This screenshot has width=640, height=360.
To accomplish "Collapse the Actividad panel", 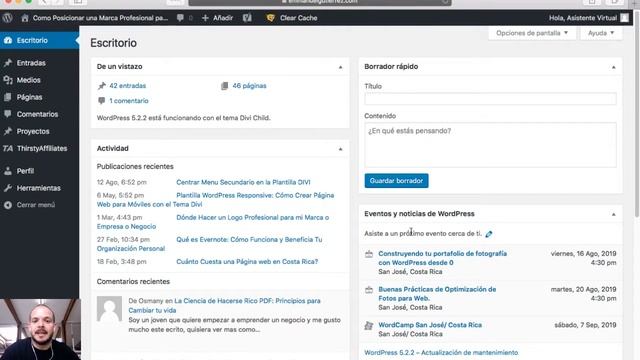I will (x=340, y=149).
